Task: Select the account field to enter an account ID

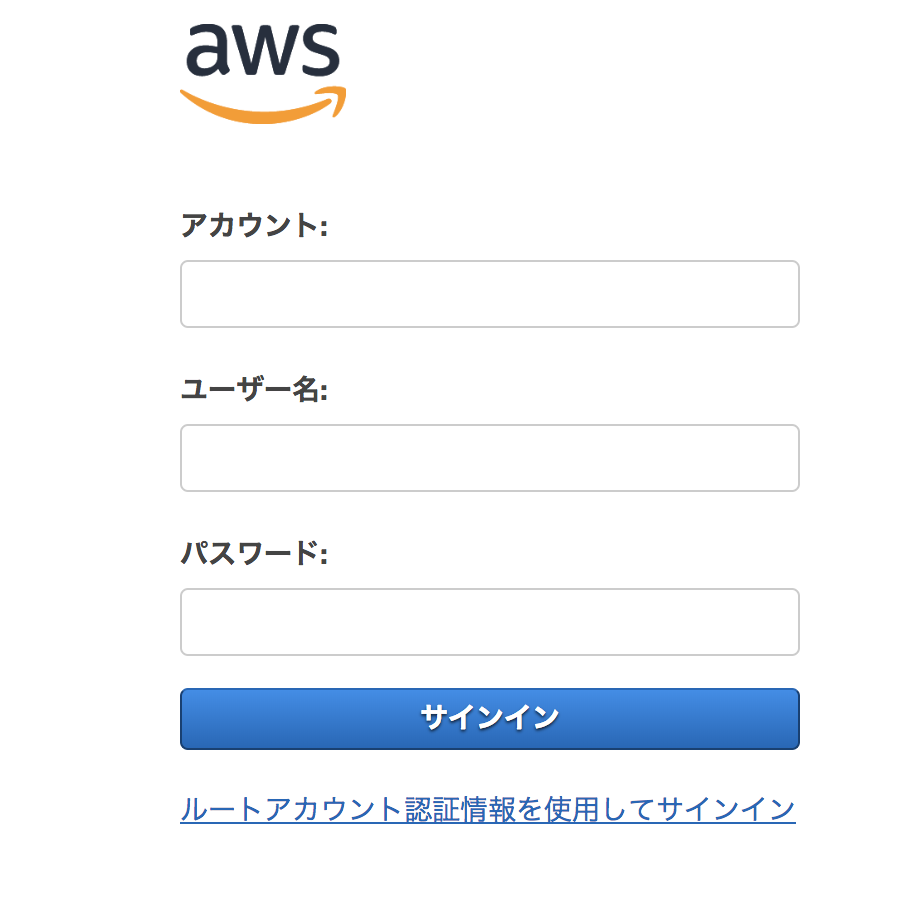Action: click(x=489, y=293)
